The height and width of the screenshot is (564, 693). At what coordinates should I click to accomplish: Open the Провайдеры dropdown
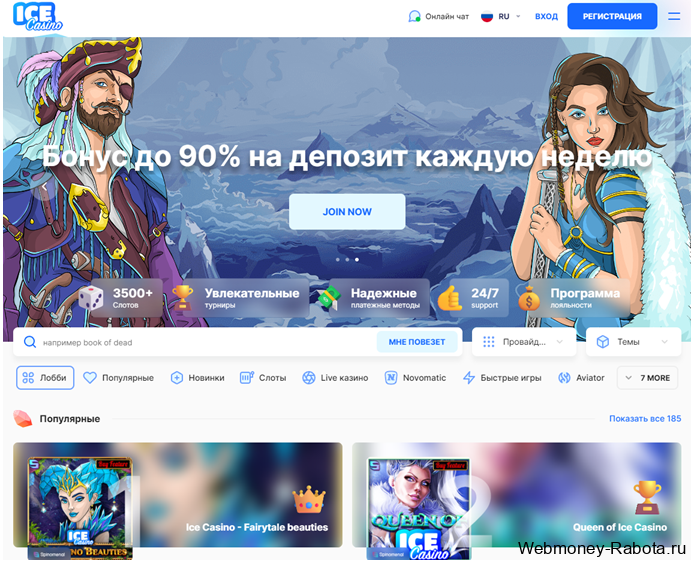point(524,342)
